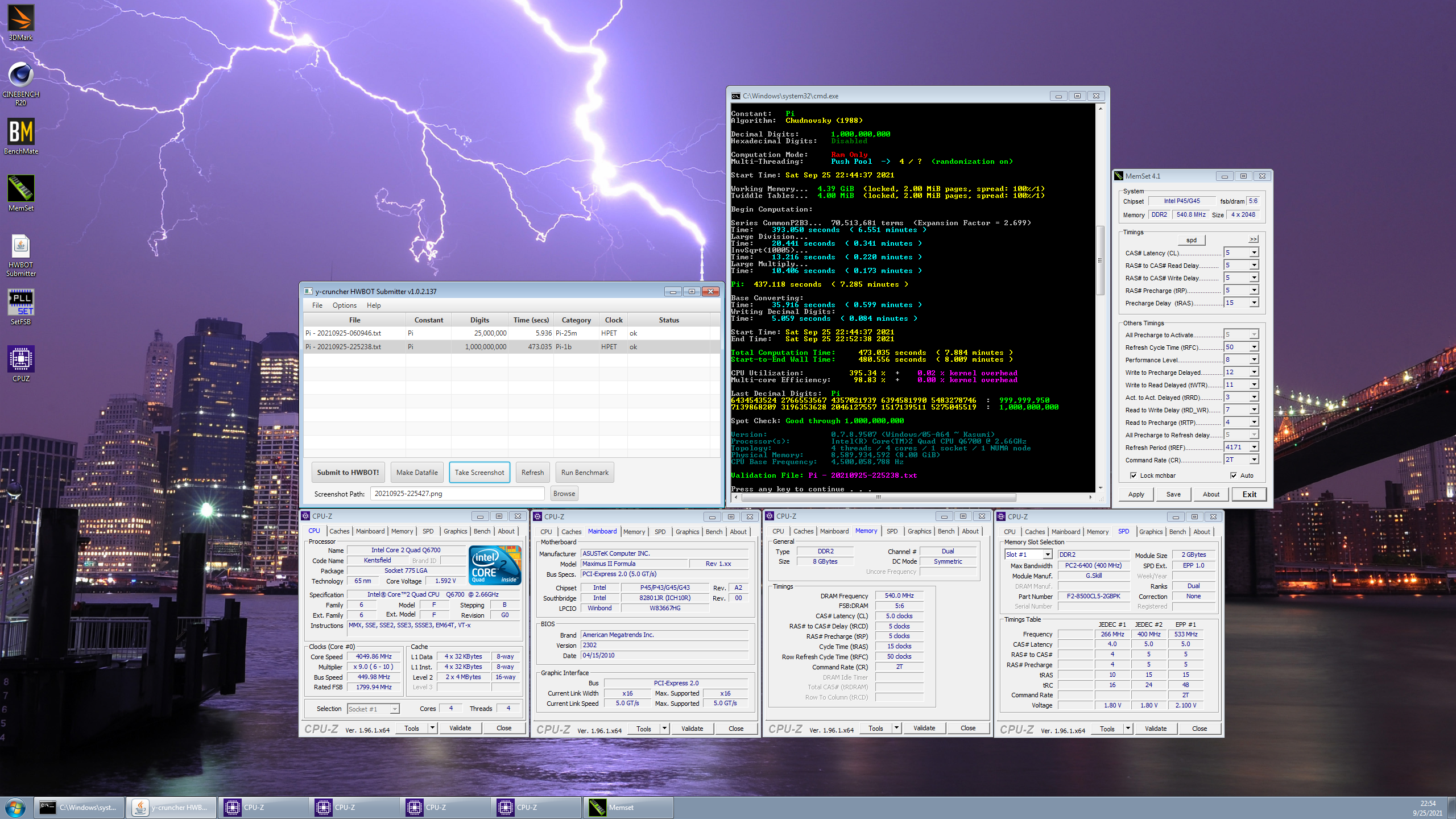This screenshot has height=819, width=1456.
Task: Click cmd.exe horizontal scrollbar thumb
Action: click(878, 497)
